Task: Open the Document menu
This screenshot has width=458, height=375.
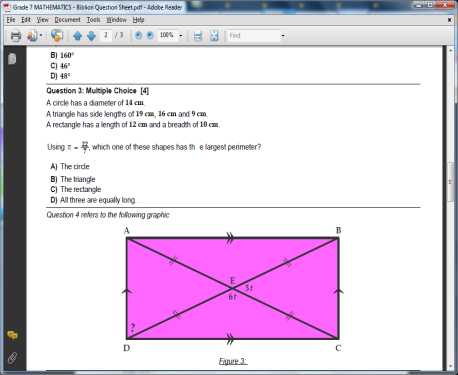Action: click(x=68, y=20)
